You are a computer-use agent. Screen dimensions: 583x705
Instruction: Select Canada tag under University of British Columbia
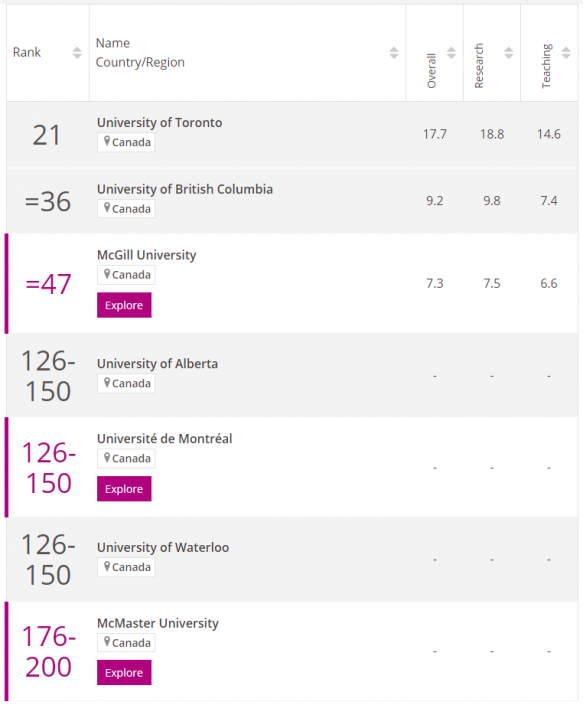[126, 209]
